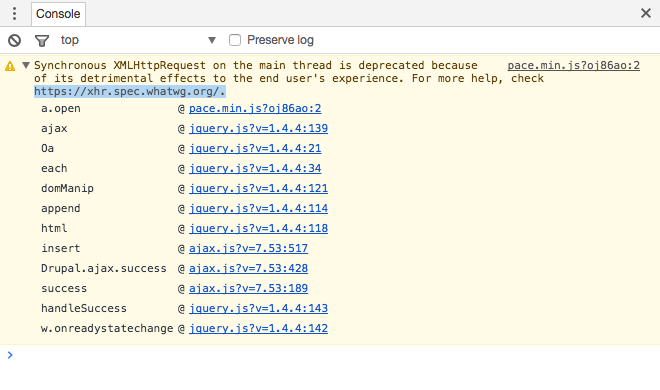This screenshot has width=660, height=390.
Task: Enable the Preserve log checkbox
Action: 235,40
